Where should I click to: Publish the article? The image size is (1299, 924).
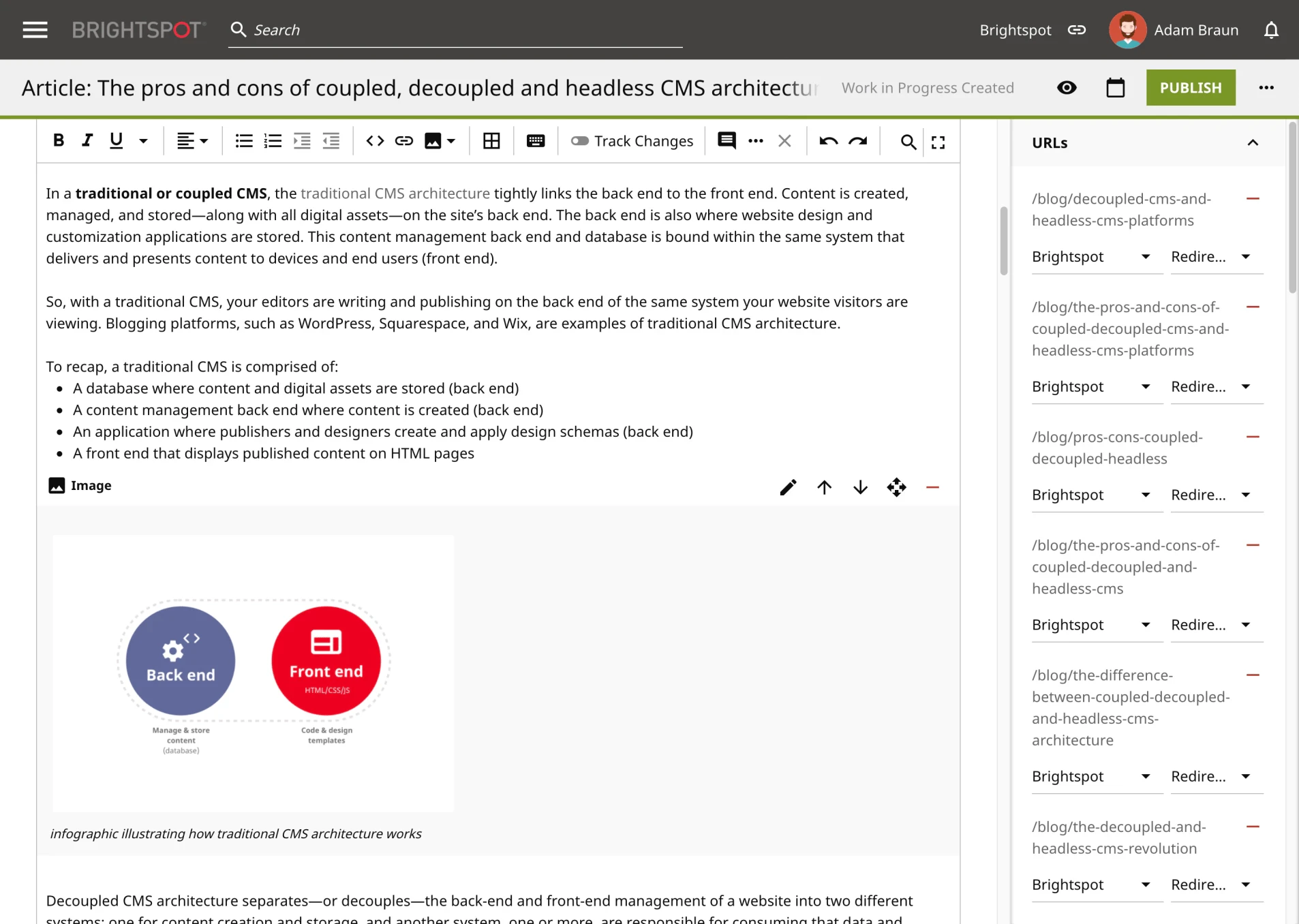[1191, 87]
